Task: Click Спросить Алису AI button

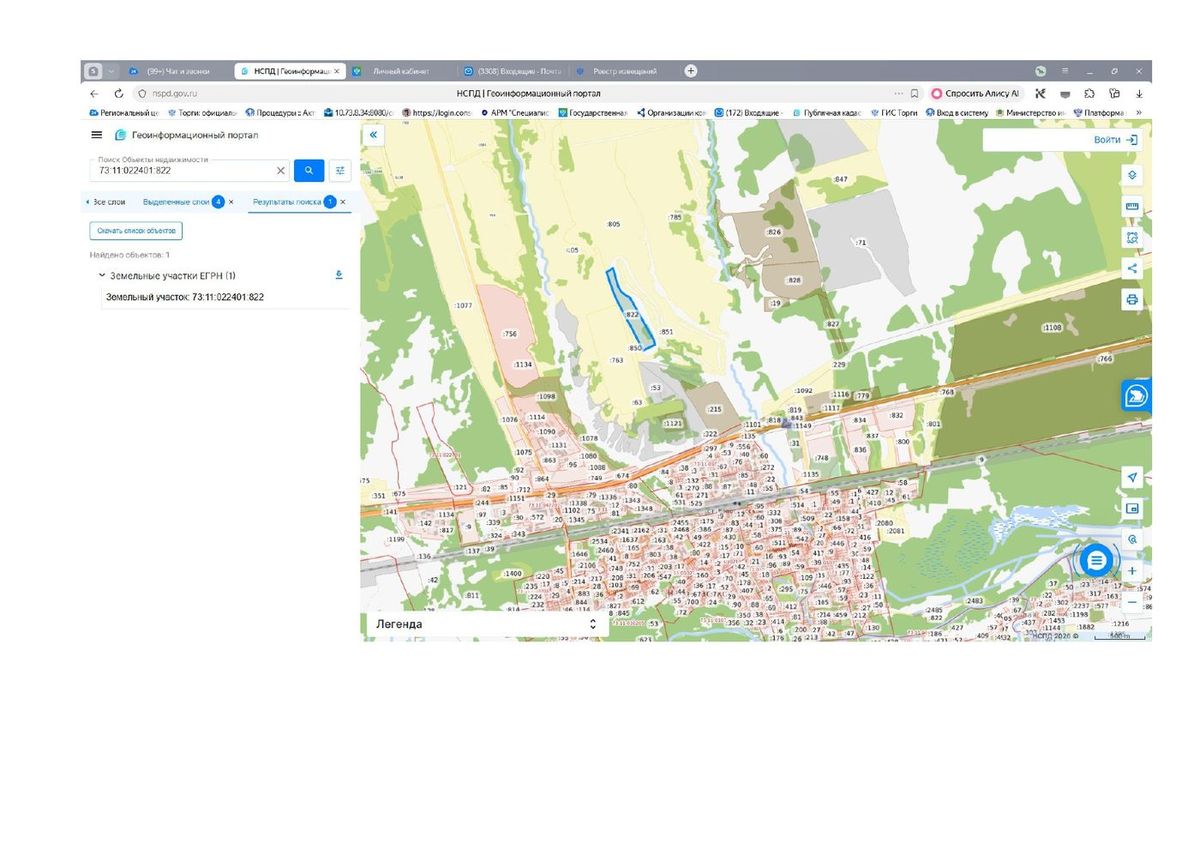Action: click(975, 93)
